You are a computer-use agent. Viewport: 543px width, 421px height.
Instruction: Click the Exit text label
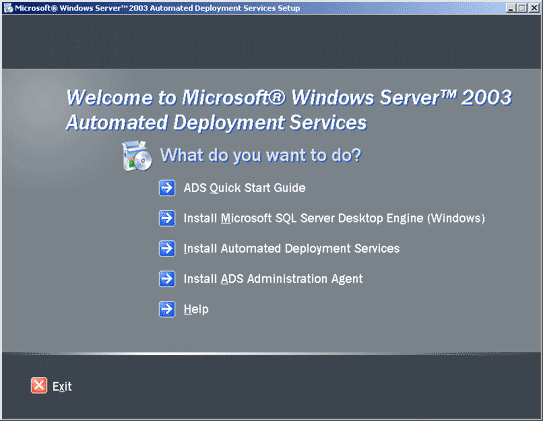click(x=62, y=386)
